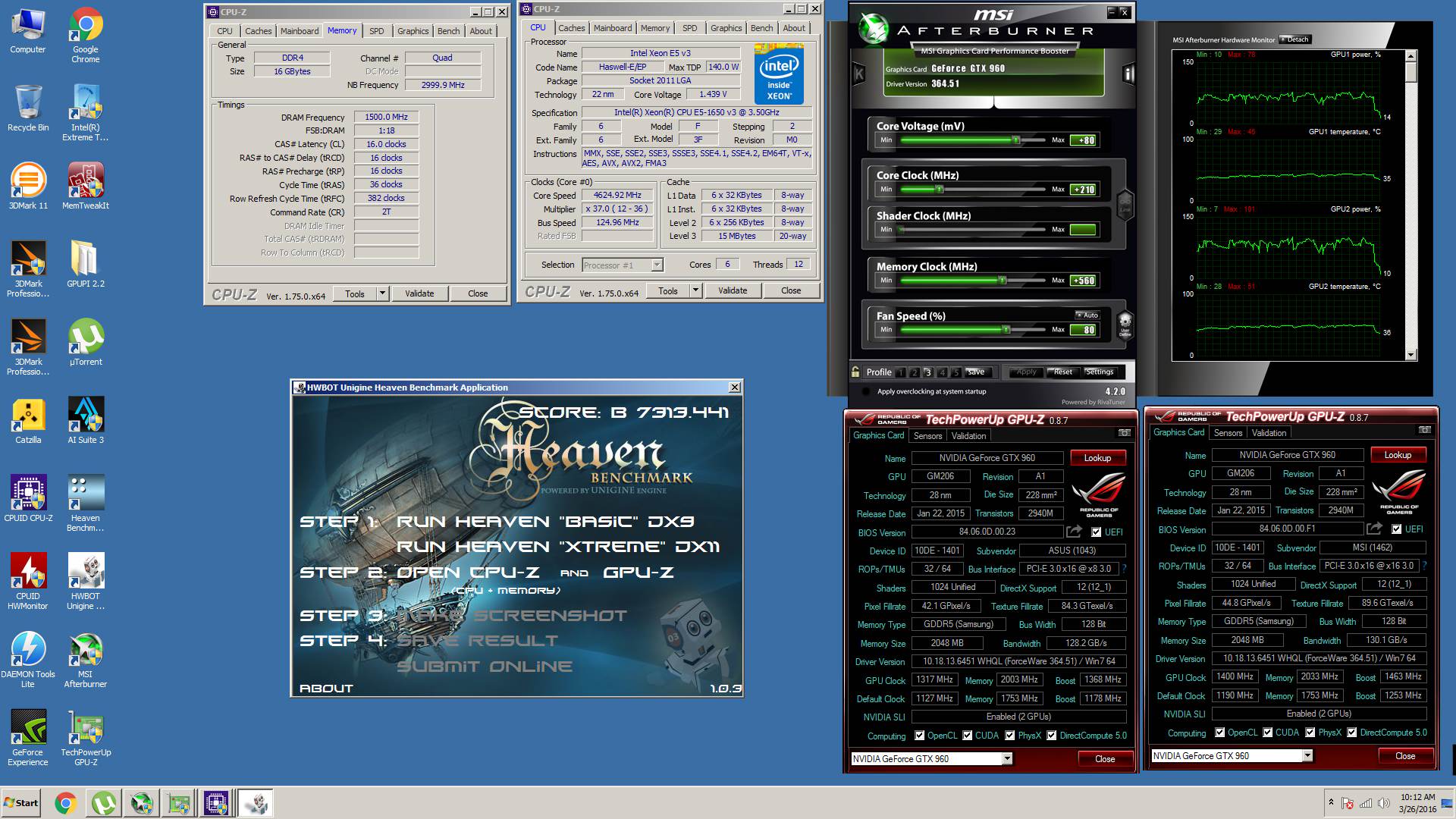Click ABOUT in the HWBOT Heaven window
This screenshot has width=1456, height=819.
[326, 688]
